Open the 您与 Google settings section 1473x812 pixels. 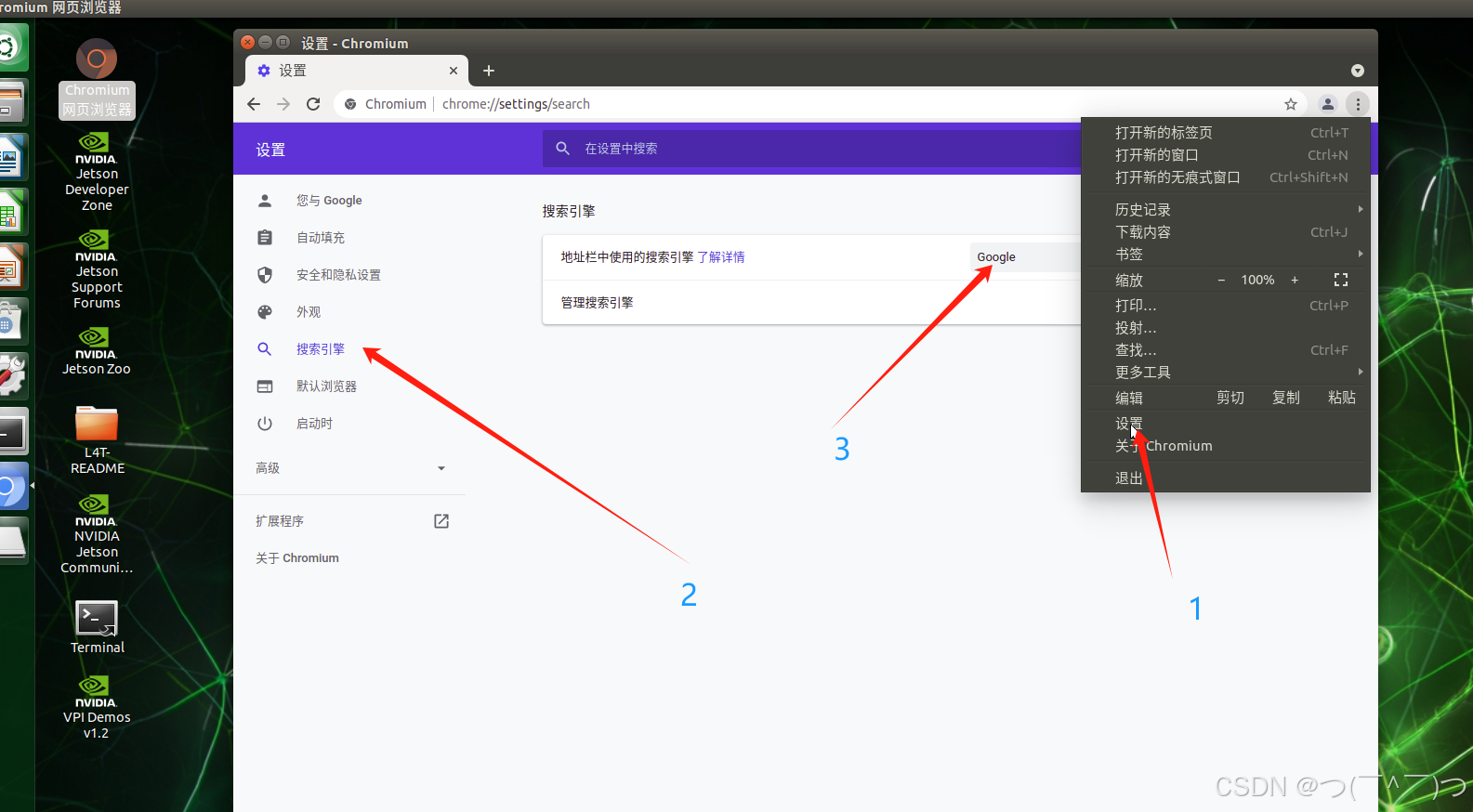[329, 201]
